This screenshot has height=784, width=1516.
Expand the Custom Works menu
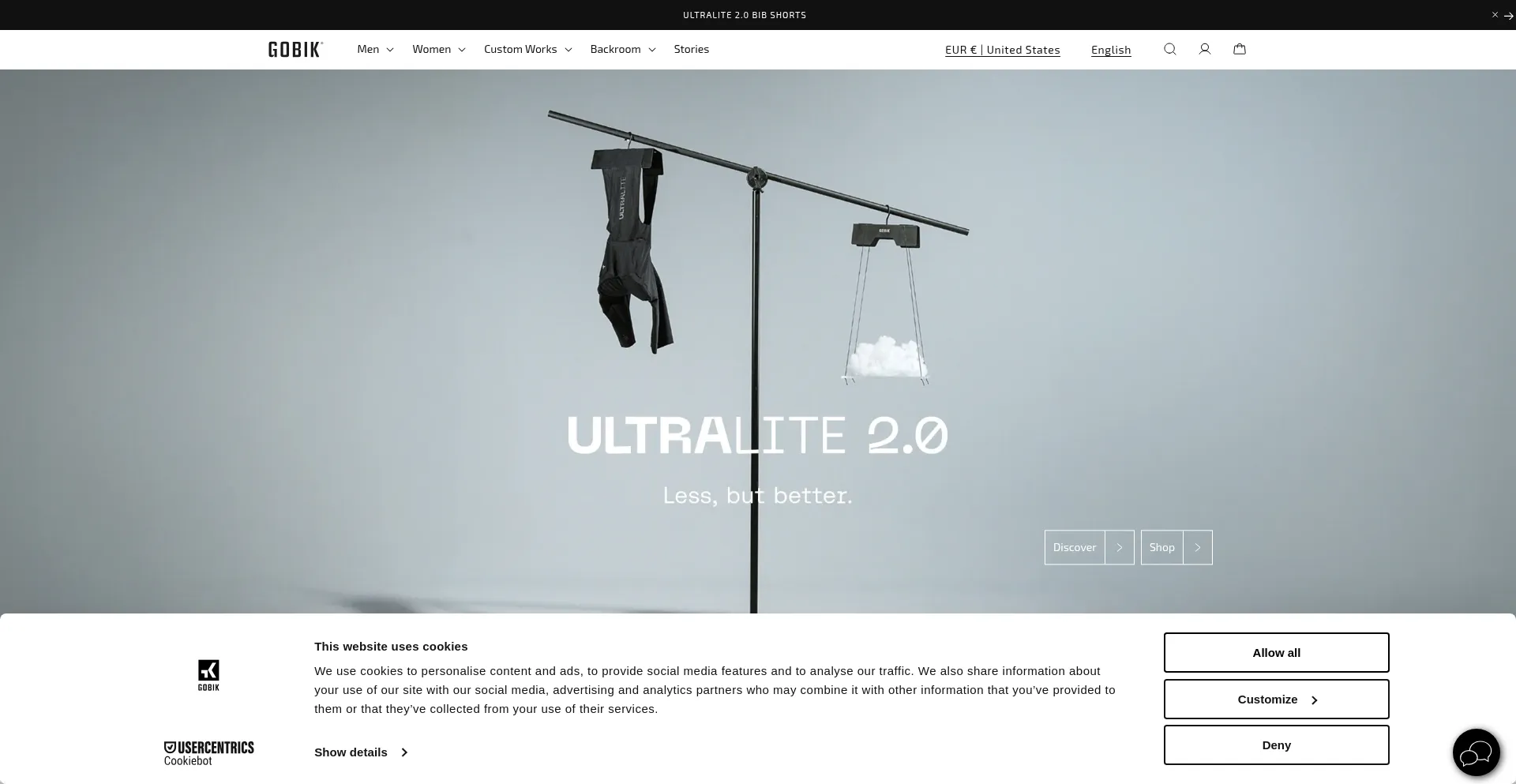coord(527,49)
